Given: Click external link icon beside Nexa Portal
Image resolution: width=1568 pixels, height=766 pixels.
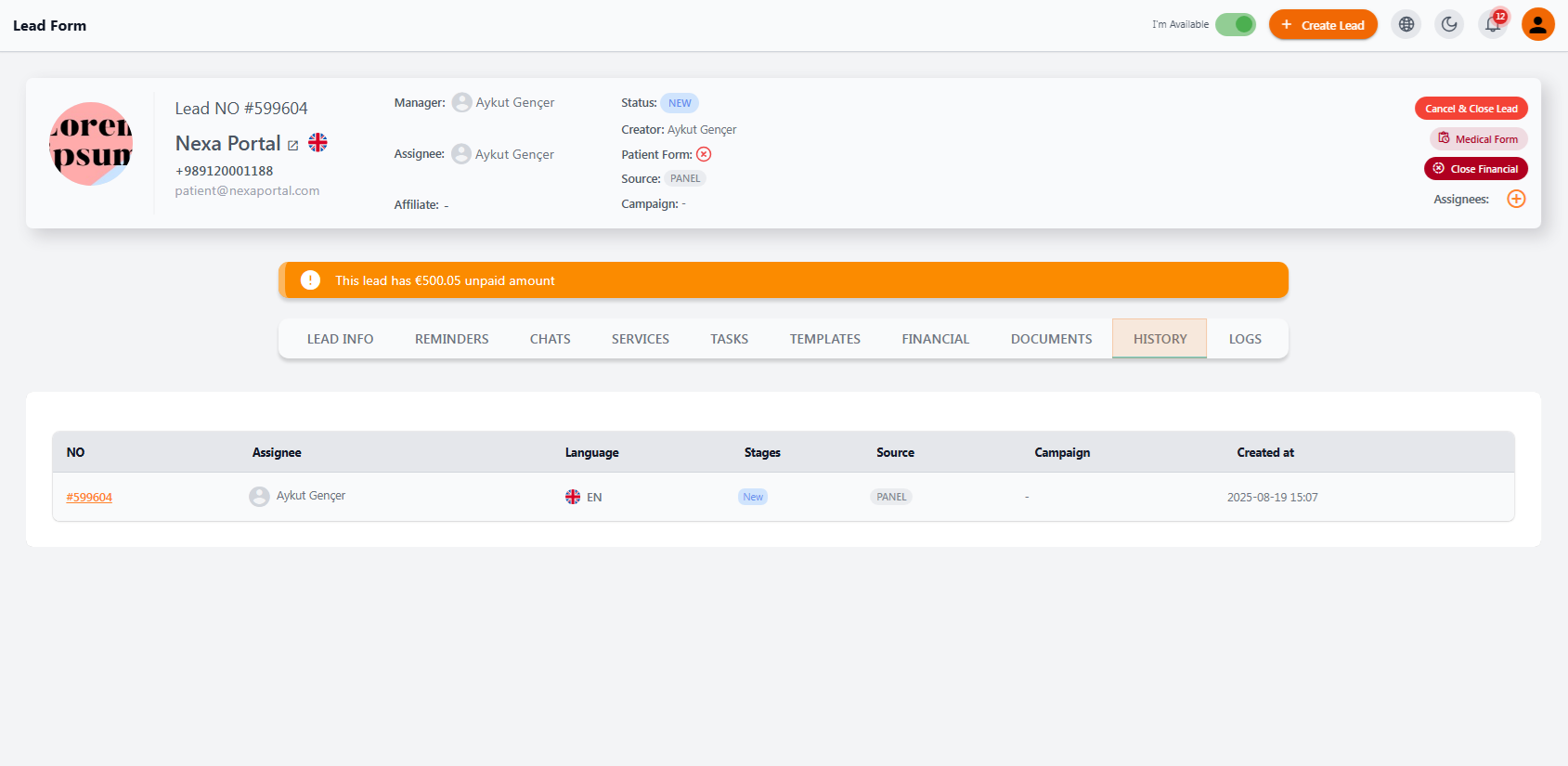Looking at the screenshot, I should (293, 145).
